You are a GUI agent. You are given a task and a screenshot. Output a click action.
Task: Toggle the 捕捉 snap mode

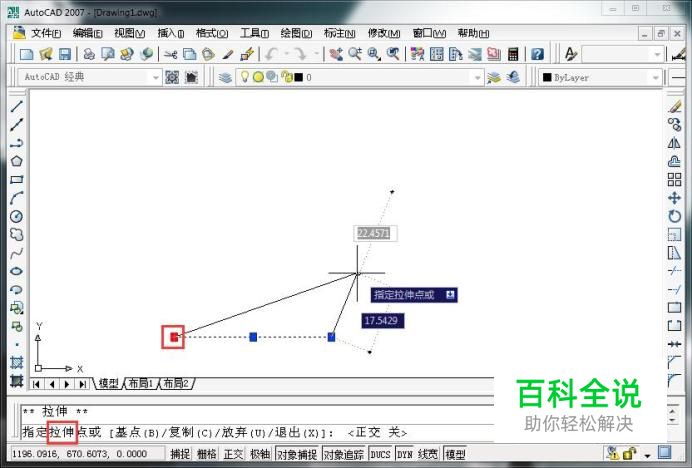tap(180, 454)
